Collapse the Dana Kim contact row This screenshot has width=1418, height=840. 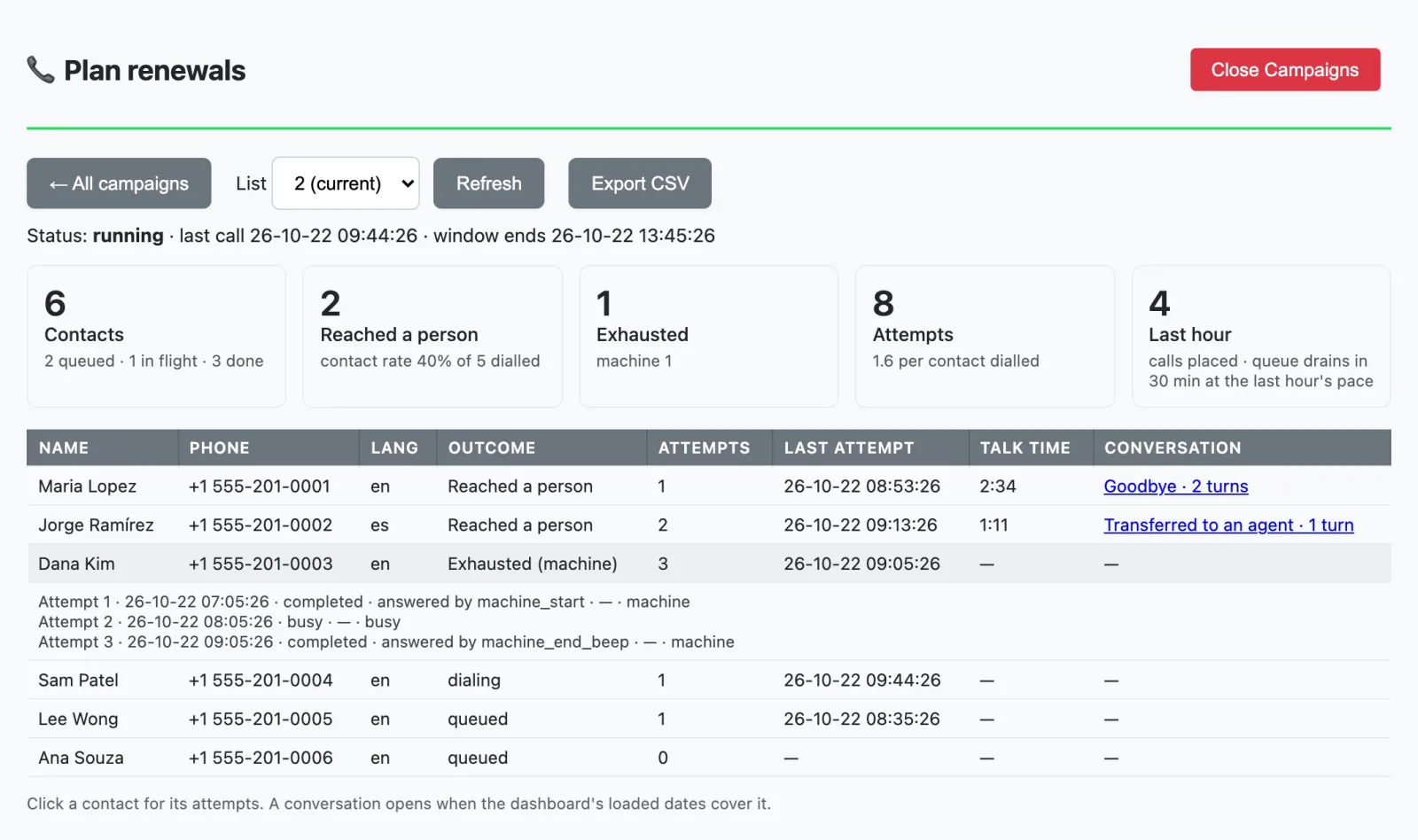pos(709,564)
